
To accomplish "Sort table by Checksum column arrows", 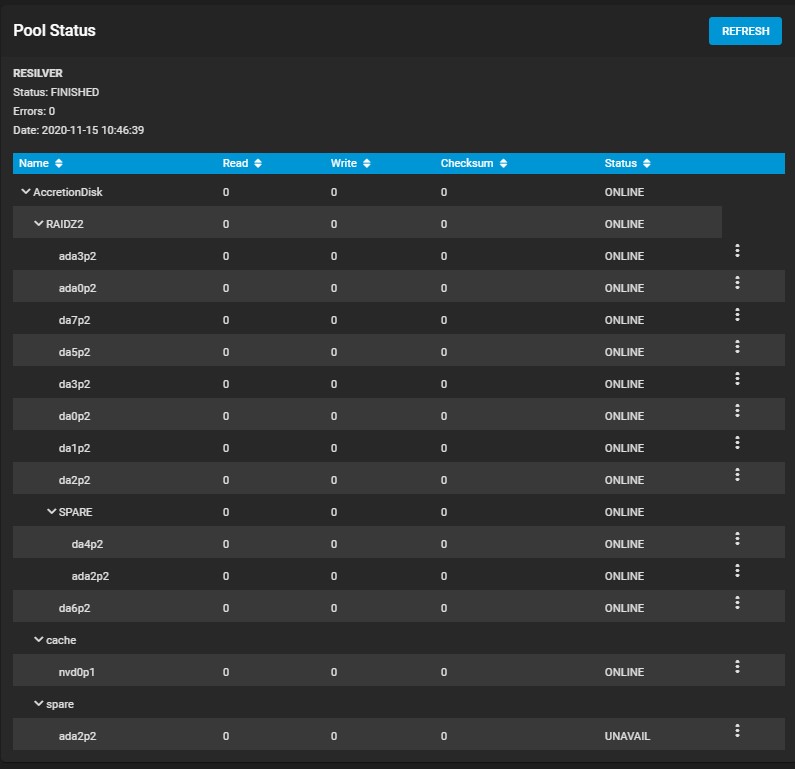I will coord(503,163).
